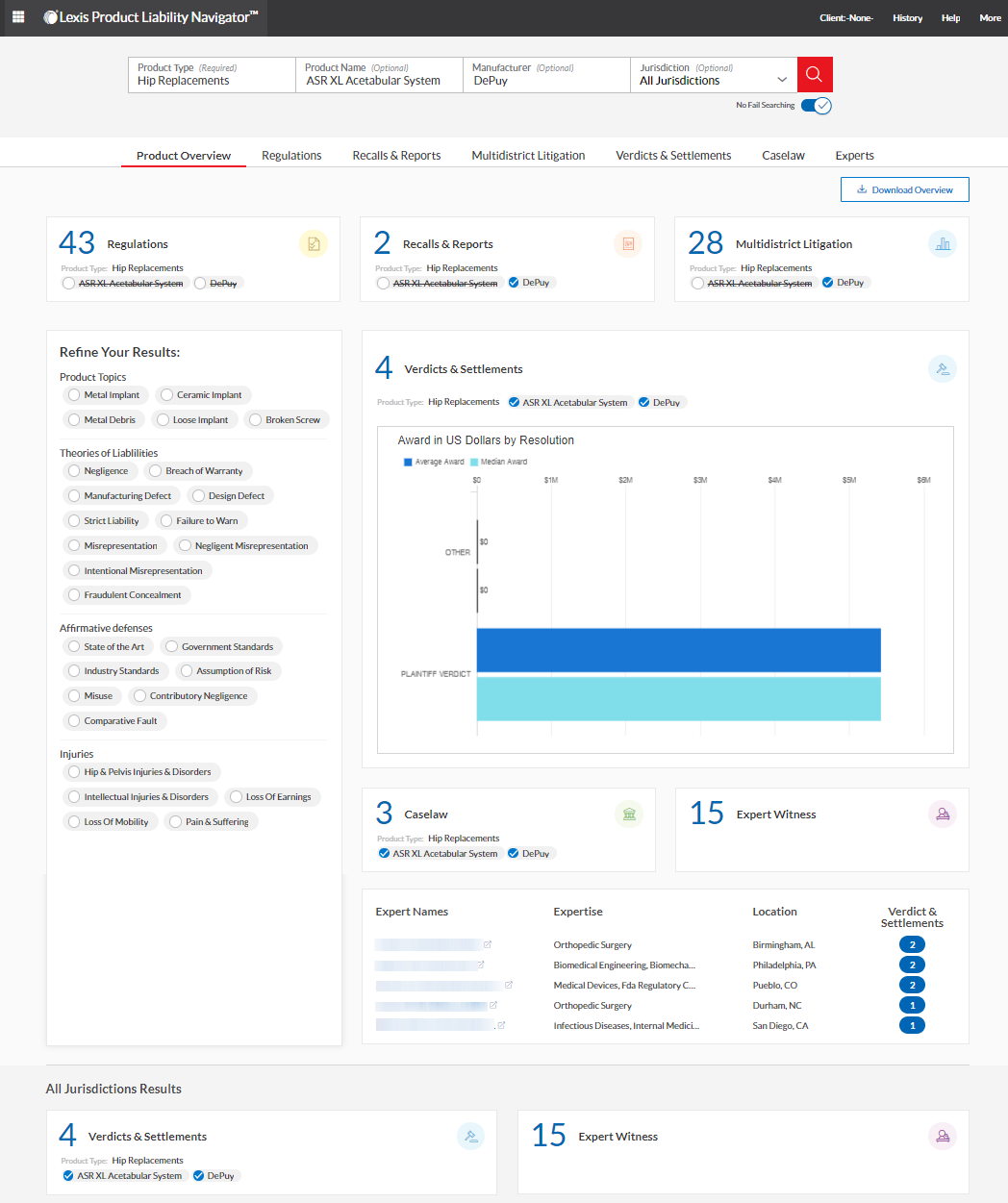The image size is (1008, 1203).
Task: Go to the Caselaw tab
Action: click(783, 156)
